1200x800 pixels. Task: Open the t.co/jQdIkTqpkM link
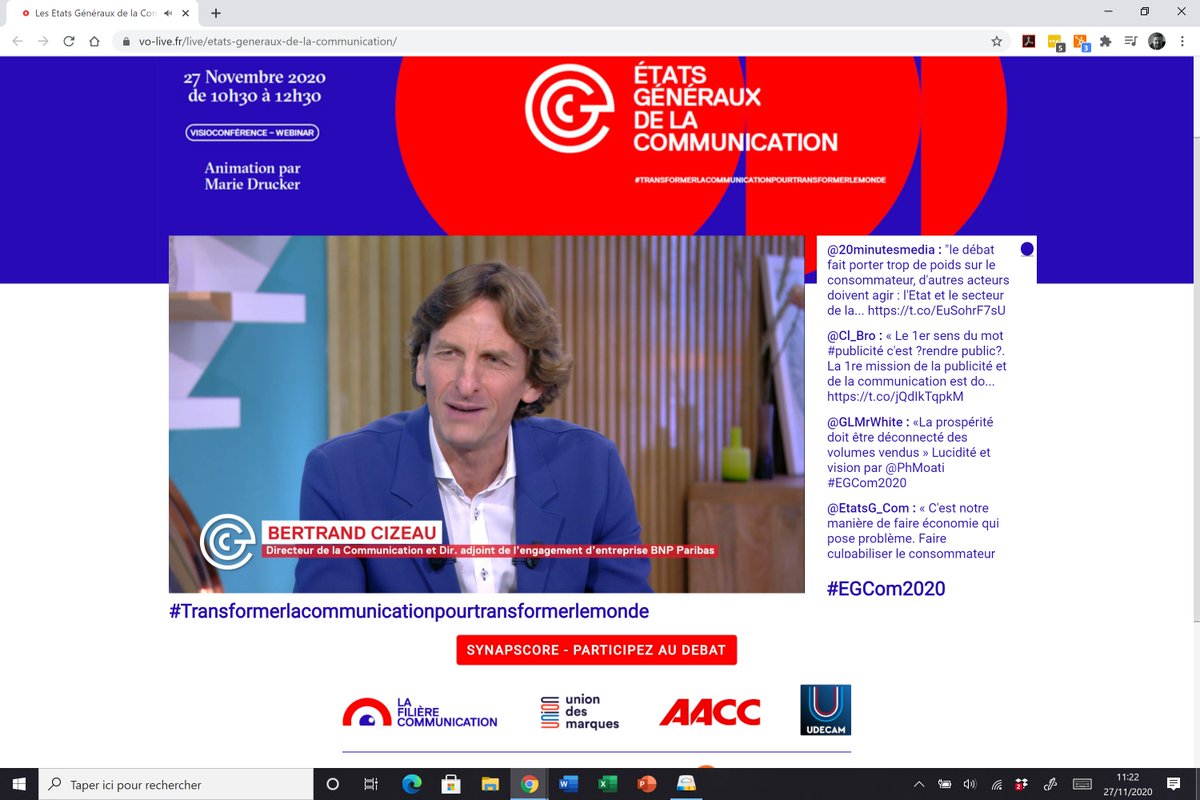tap(895, 396)
